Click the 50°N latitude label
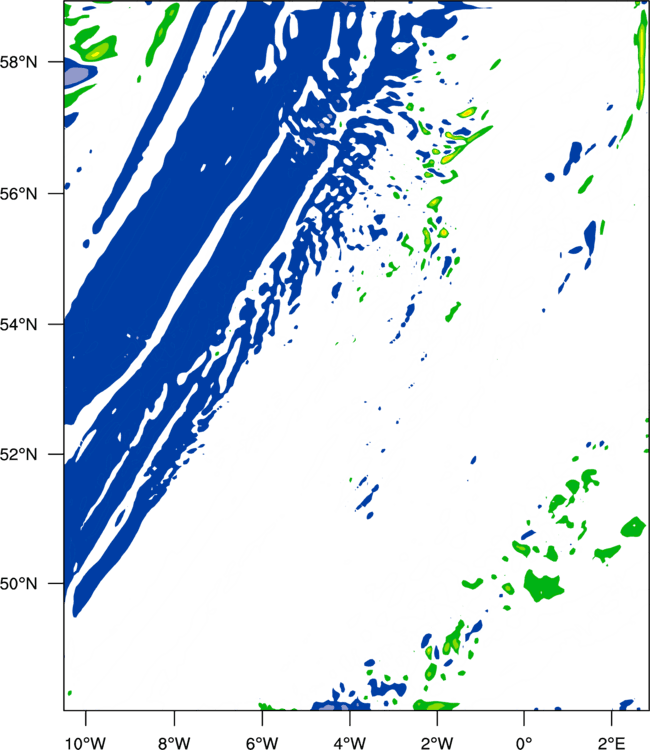This screenshot has height=750, width=650. [18, 584]
